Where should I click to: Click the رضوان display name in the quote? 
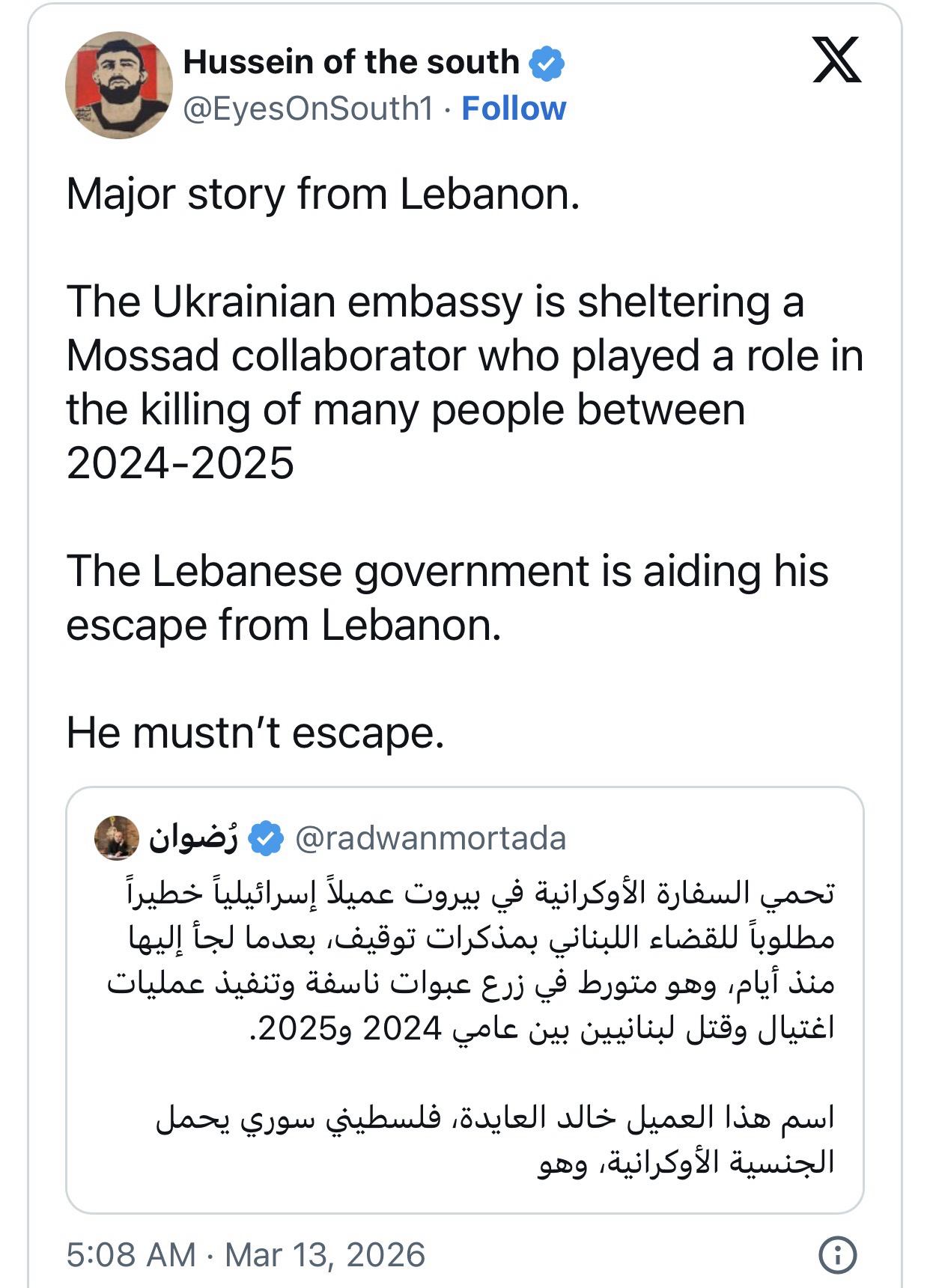click(x=193, y=838)
